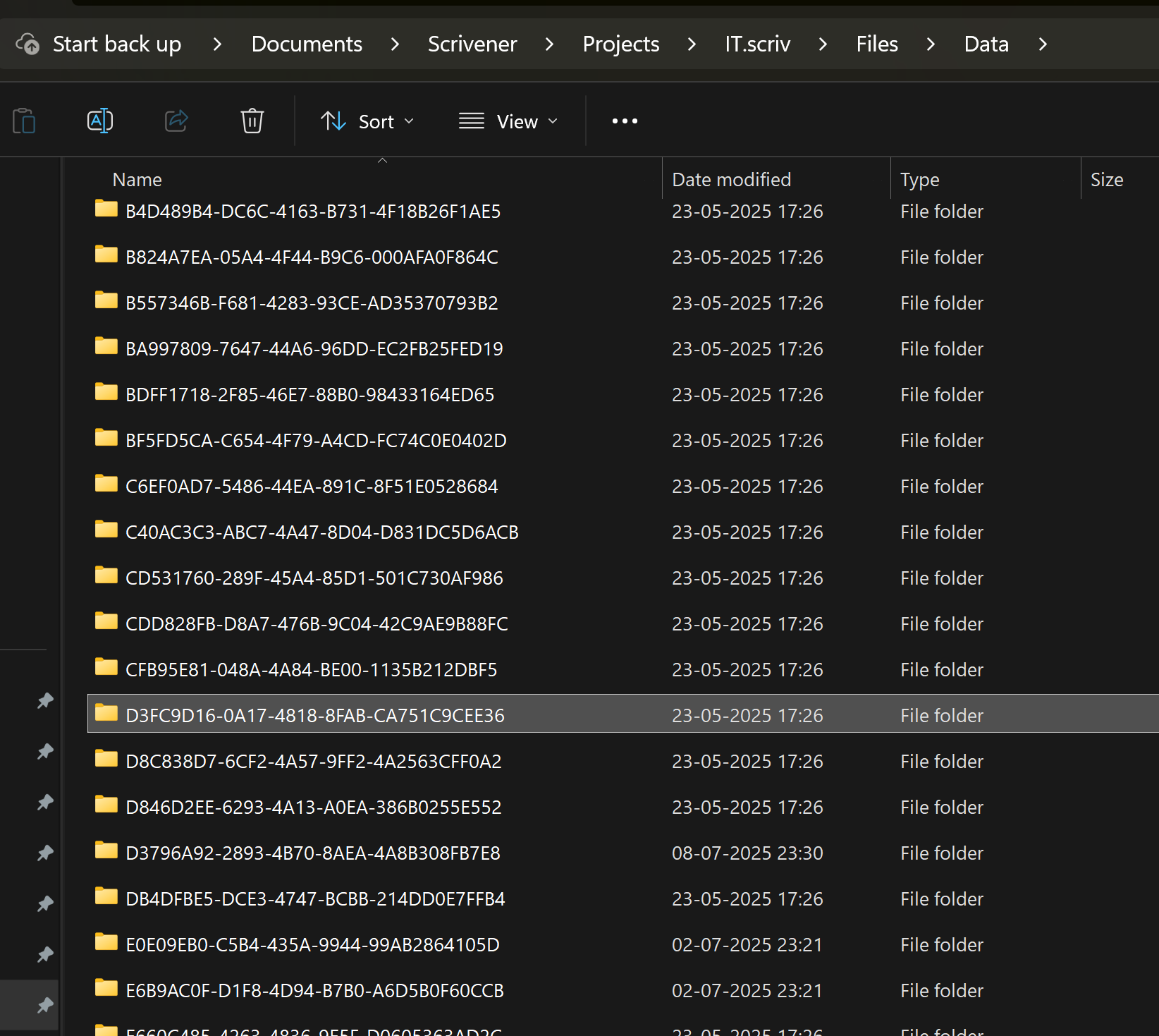Click the Start back up cloud icon
This screenshot has width=1159, height=1036.
click(28, 44)
